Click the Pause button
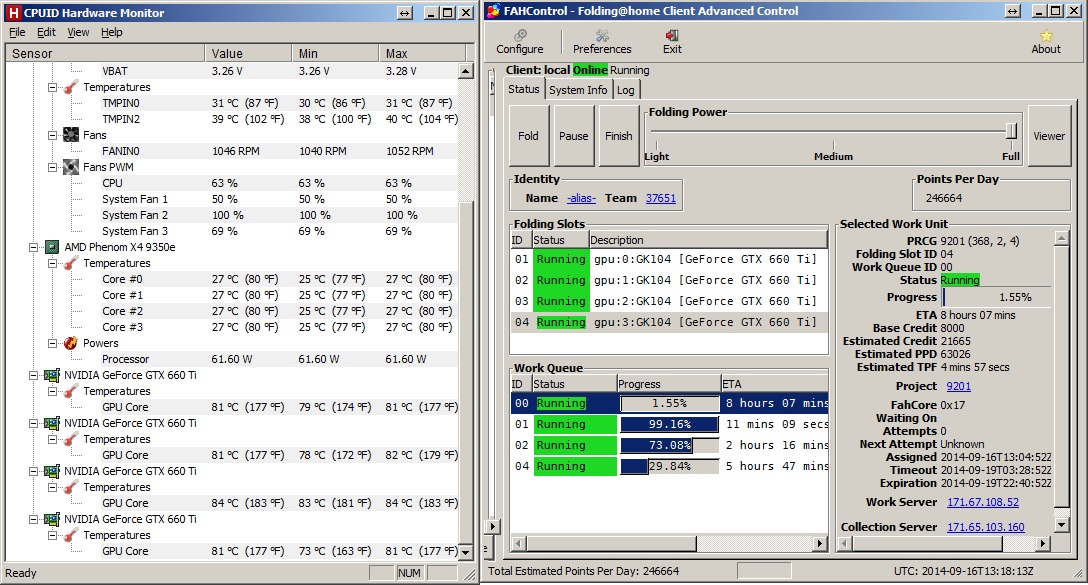1088x585 pixels. click(x=573, y=136)
